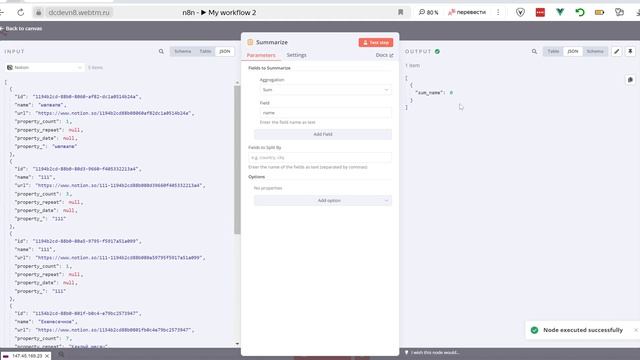Viewport: 640px width, 360px height.
Task: Click the INPUT panel vertical scrollbar
Action: (237, 160)
